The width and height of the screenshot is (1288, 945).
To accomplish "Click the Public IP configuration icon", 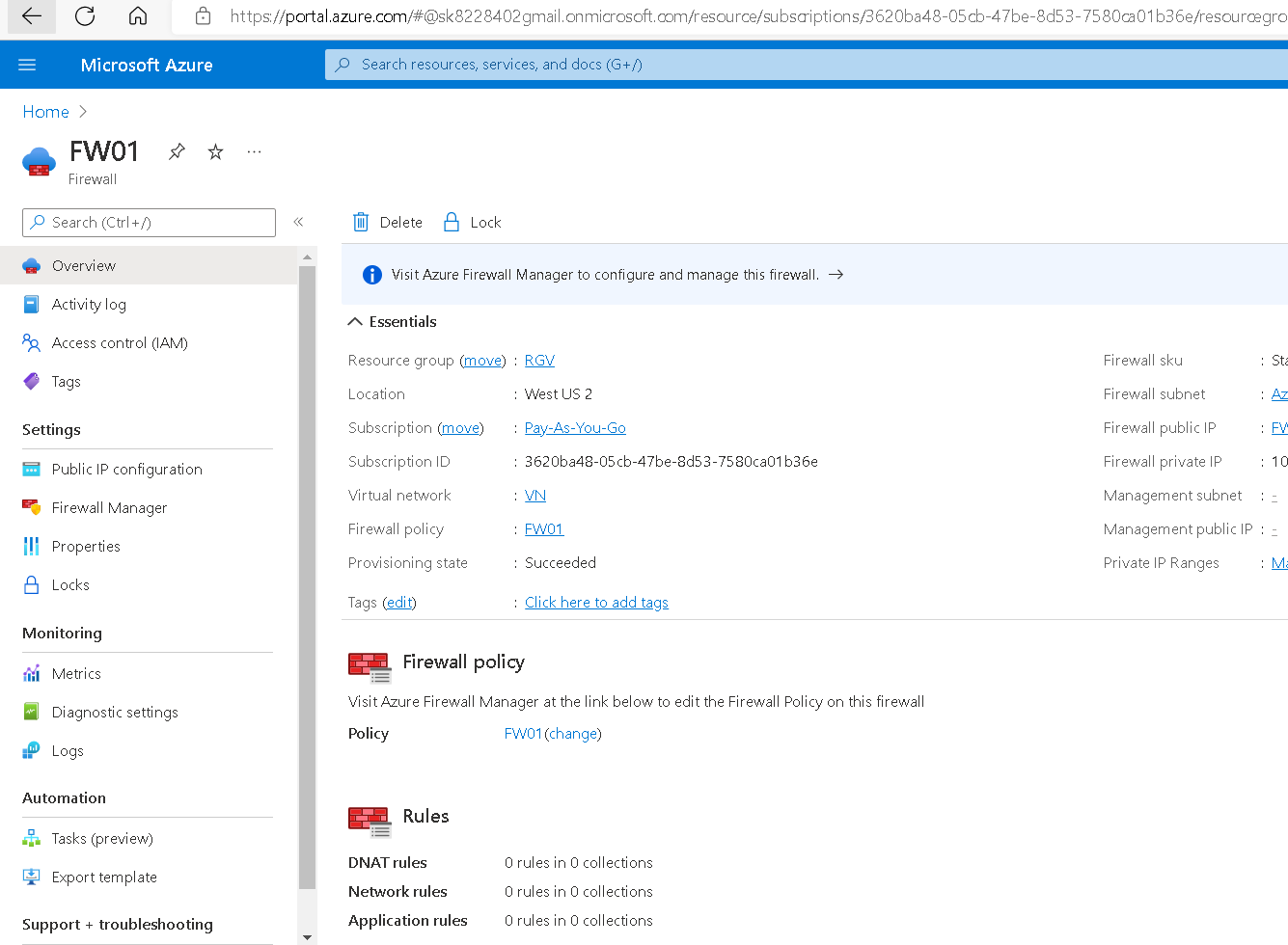I will coord(31,469).
